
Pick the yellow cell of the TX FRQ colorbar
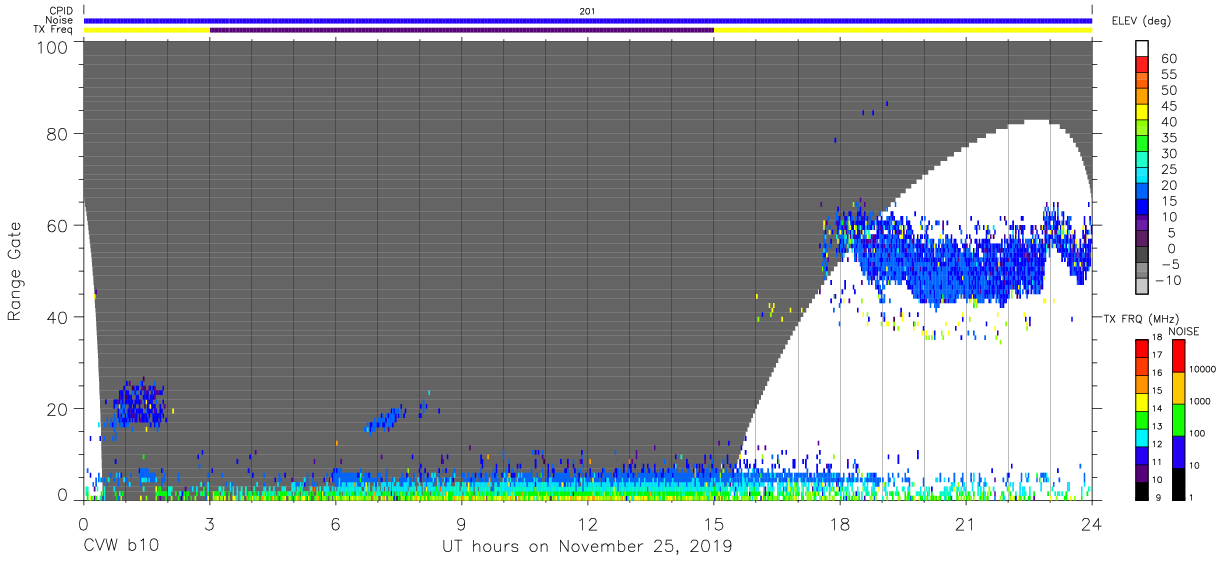click(x=1141, y=400)
